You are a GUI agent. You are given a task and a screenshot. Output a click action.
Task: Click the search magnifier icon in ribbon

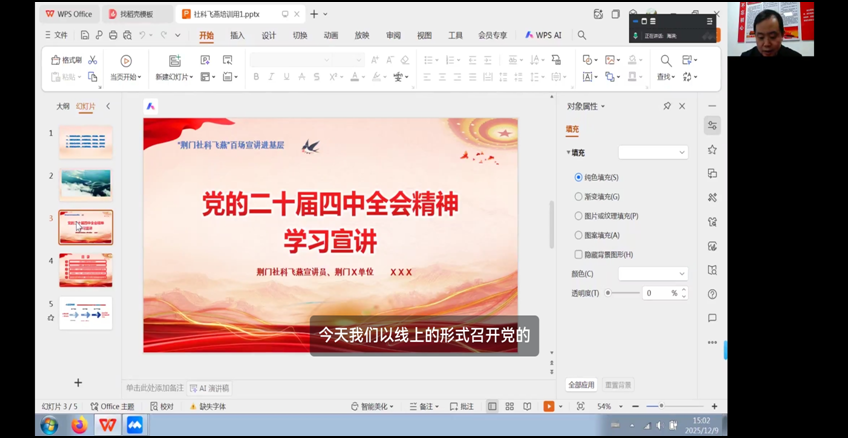click(x=582, y=35)
